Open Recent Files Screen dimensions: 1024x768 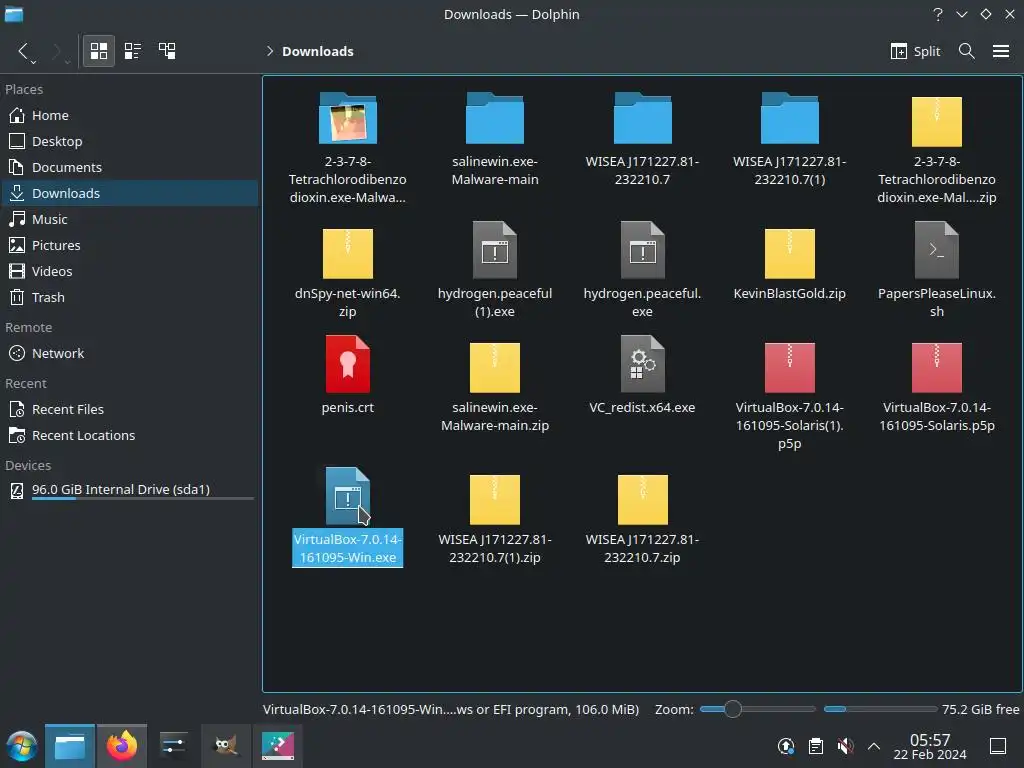pyautogui.click(x=129, y=409)
